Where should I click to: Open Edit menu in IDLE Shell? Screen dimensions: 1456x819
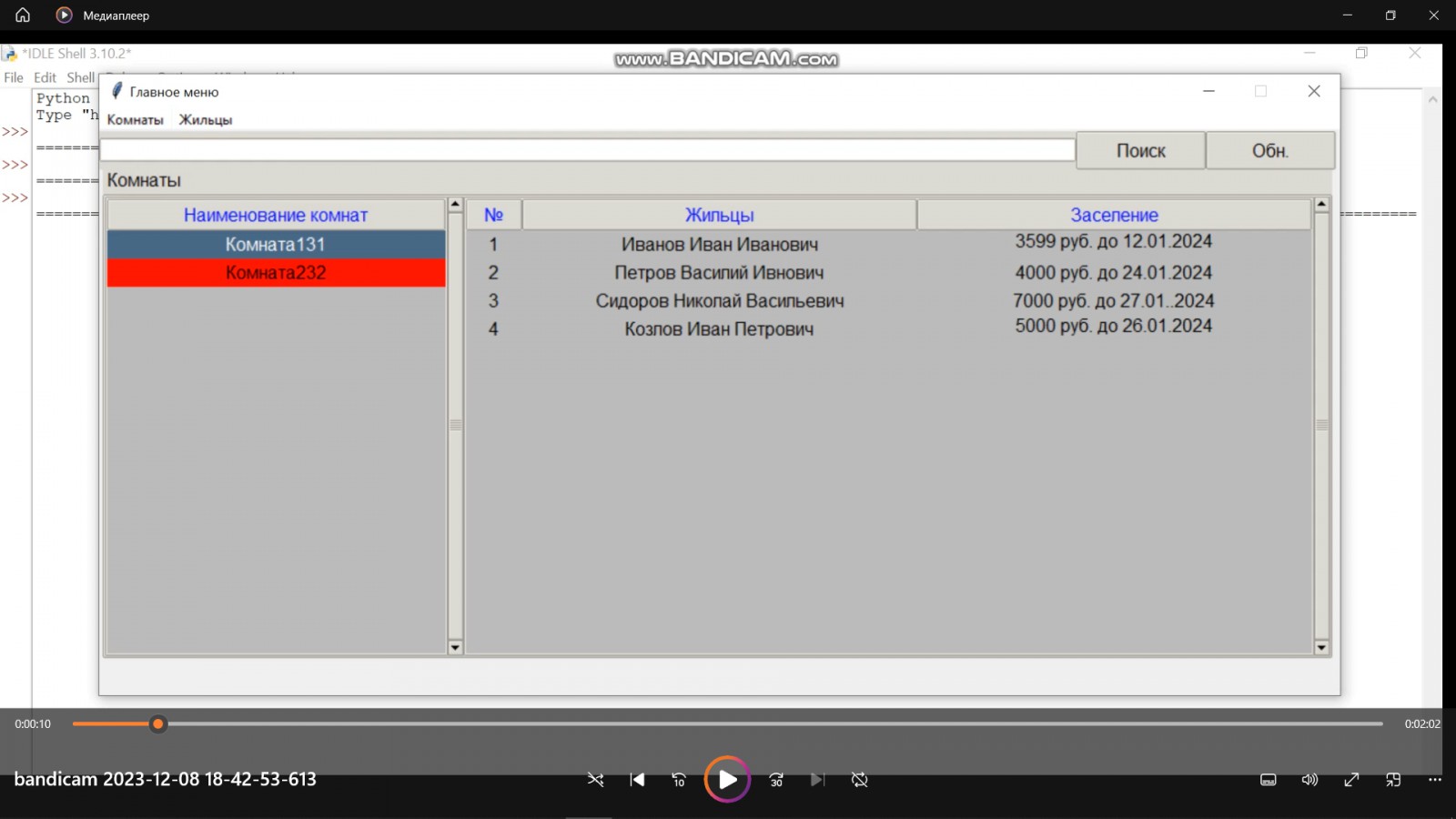[x=45, y=78]
